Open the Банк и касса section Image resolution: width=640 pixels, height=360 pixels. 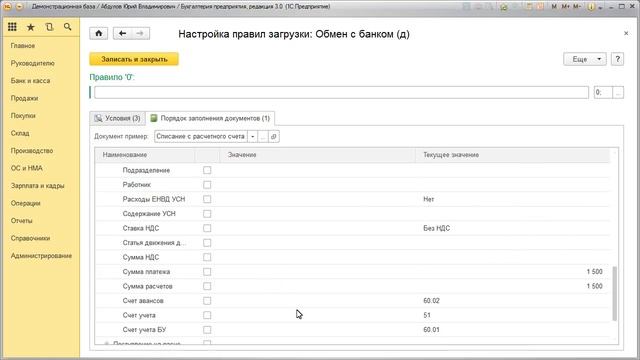[x=31, y=81]
